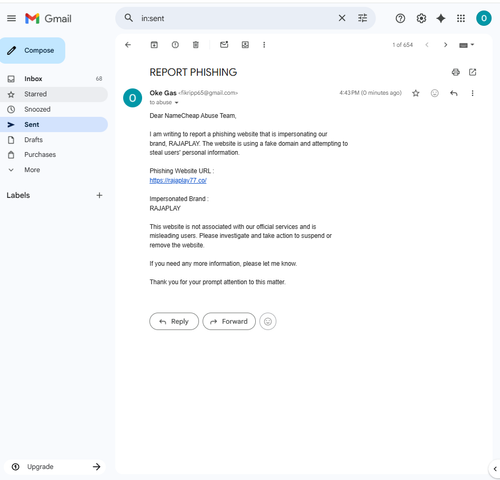
Task: Delete this email with trash icon
Action: [196, 45]
